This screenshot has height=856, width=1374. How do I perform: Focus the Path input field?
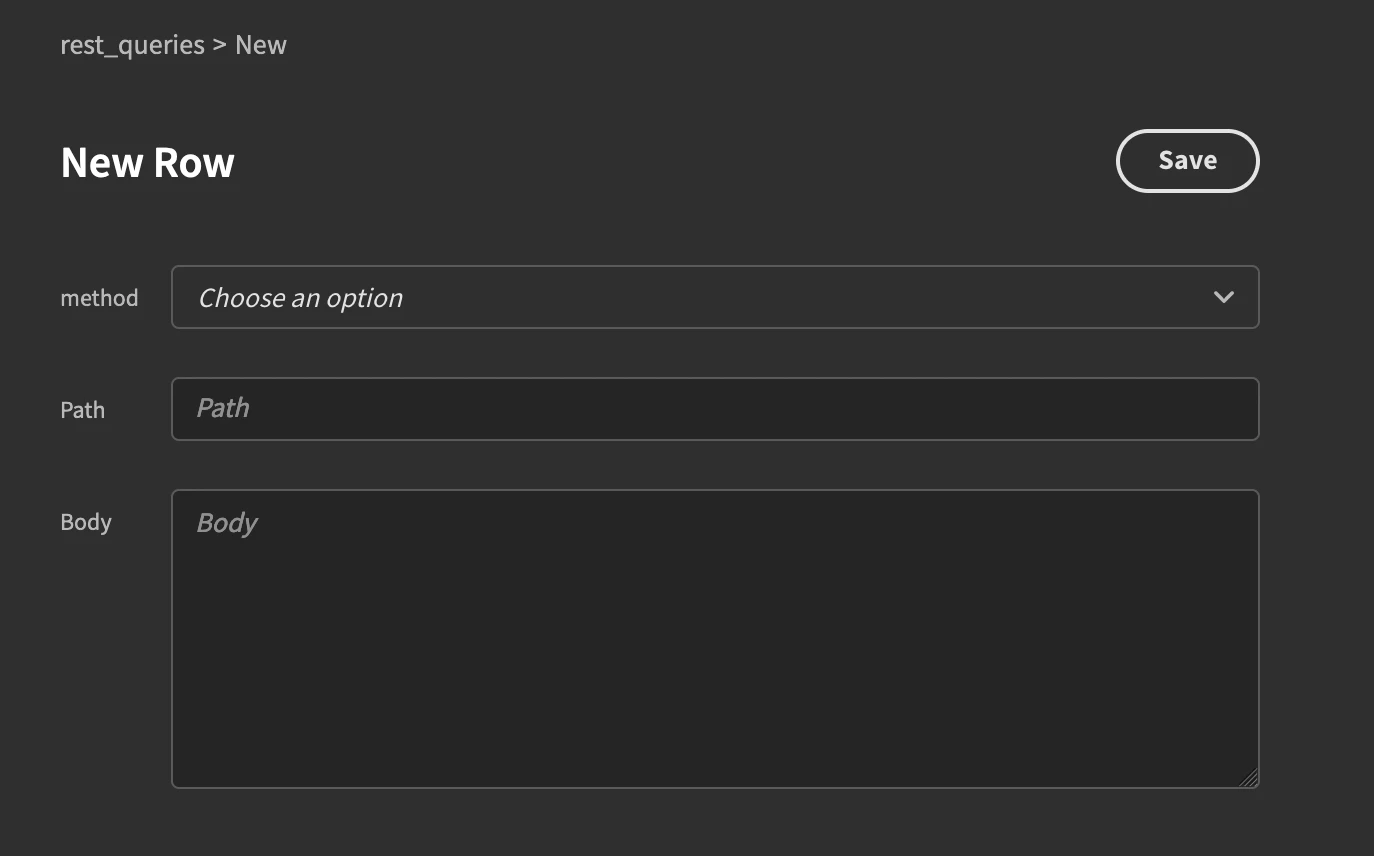[715, 409]
